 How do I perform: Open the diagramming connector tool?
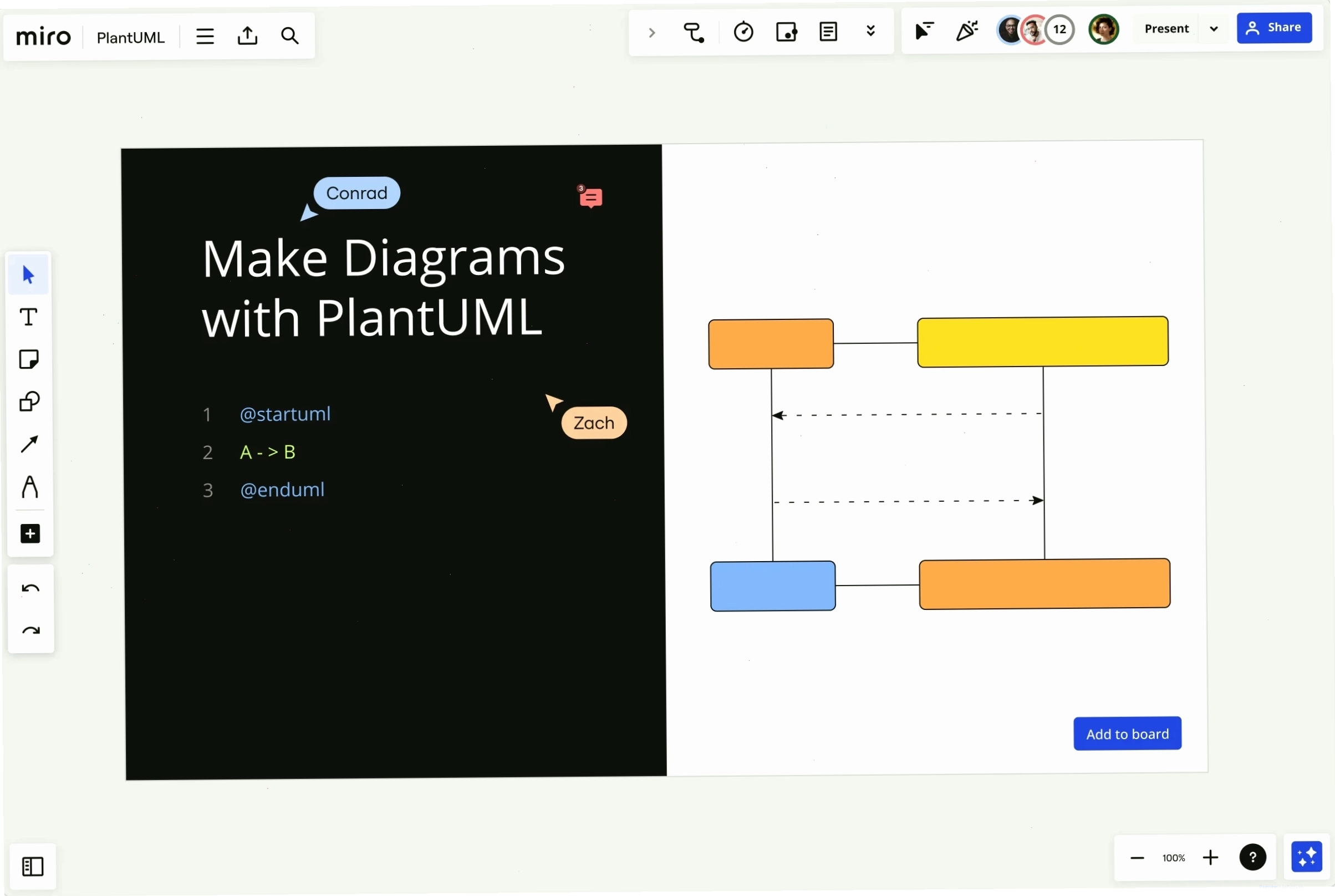pyautogui.click(x=694, y=33)
